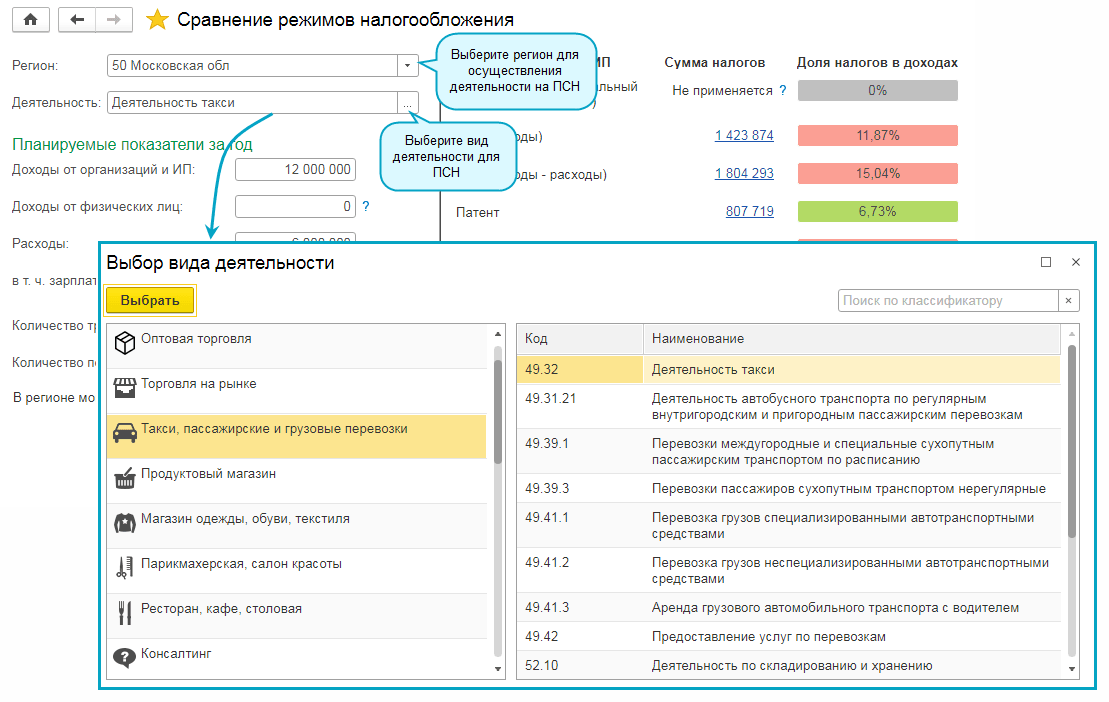This screenshot has width=1109, height=702.
Task: Click income from organizations field 12 000 000
Action: coord(296,170)
